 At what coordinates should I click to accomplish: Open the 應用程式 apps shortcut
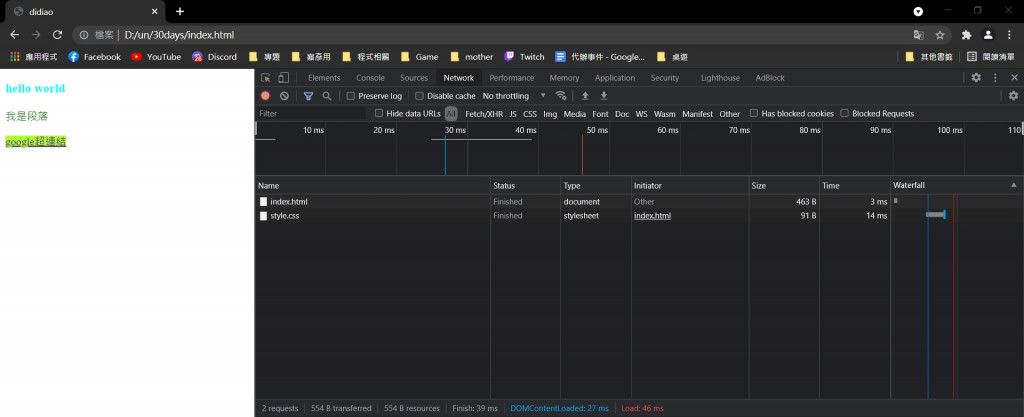pos(34,57)
